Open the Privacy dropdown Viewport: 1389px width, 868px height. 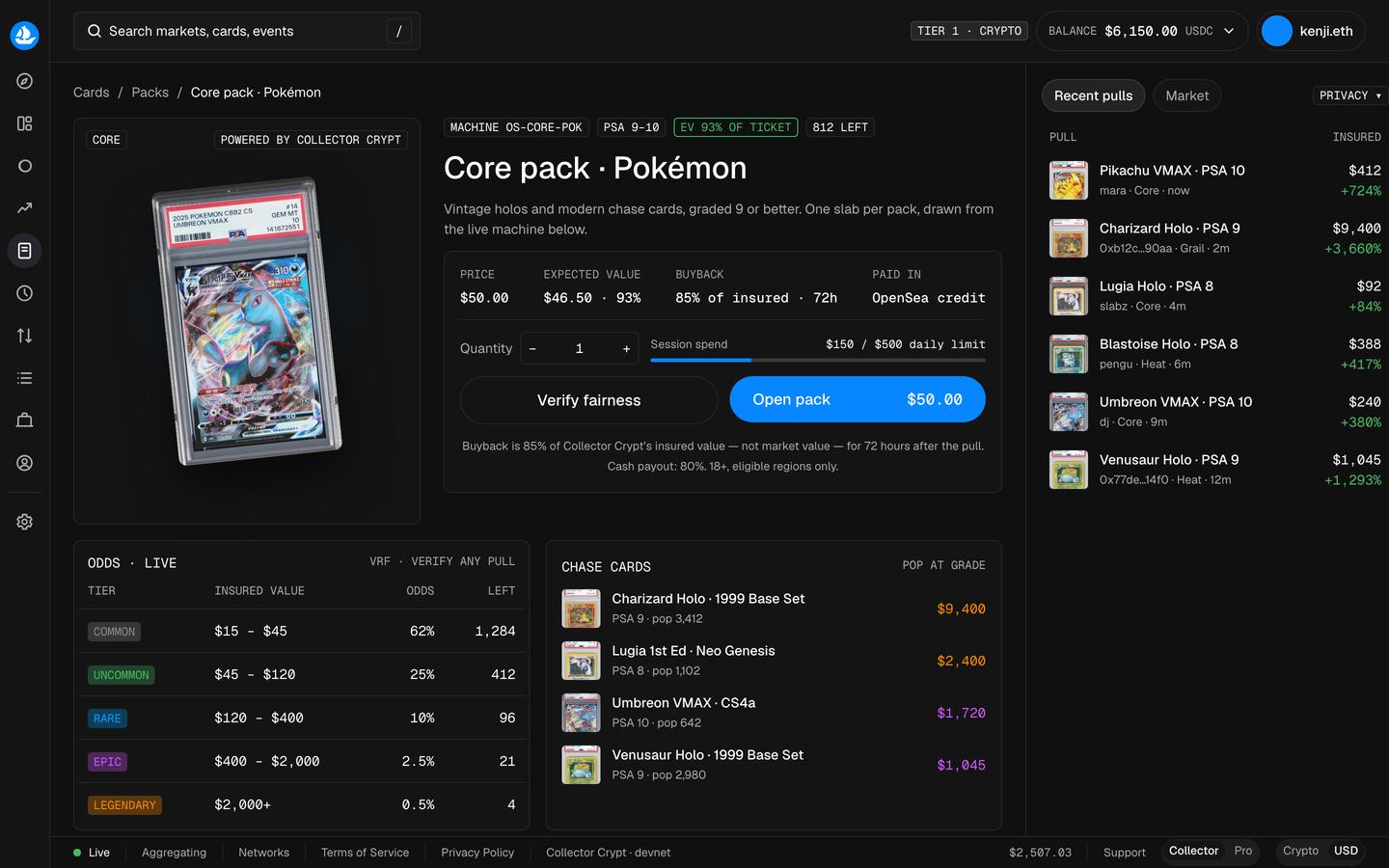(x=1350, y=95)
